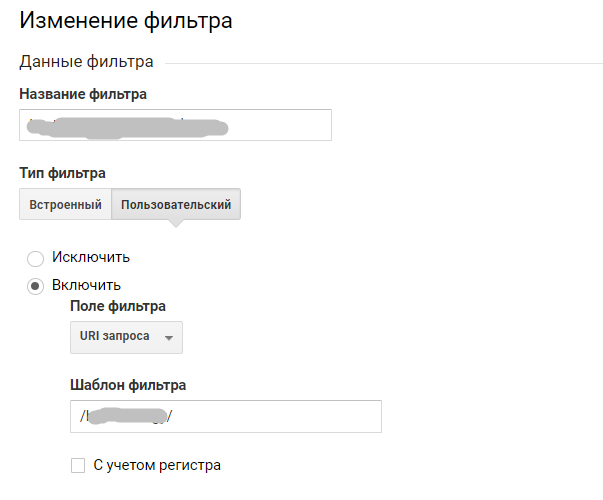Click the divider line beside Данные фильтра

point(384,63)
